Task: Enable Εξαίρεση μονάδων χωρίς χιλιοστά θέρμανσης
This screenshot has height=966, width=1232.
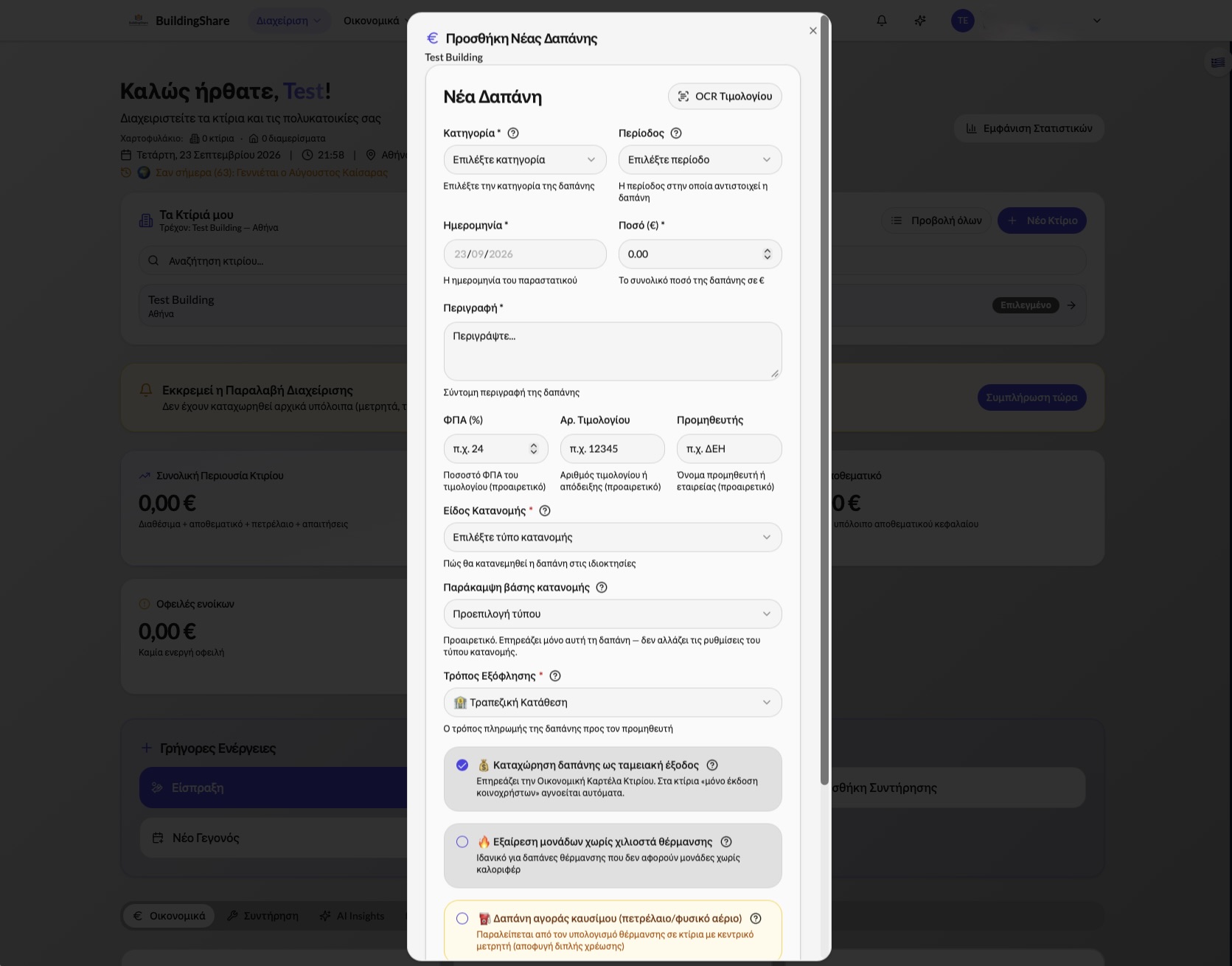Action: point(462,842)
